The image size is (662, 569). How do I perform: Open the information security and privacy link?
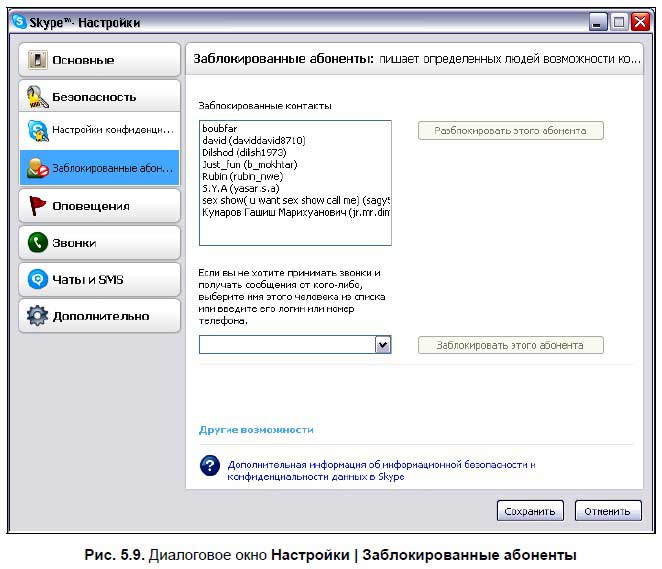pos(381,471)
